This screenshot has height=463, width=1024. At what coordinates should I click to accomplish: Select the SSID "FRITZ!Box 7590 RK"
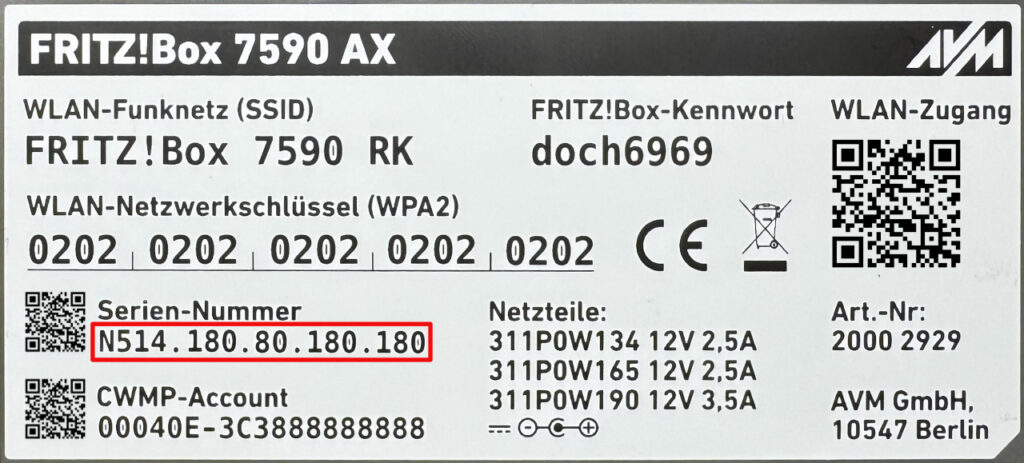[x=219, y=152]
